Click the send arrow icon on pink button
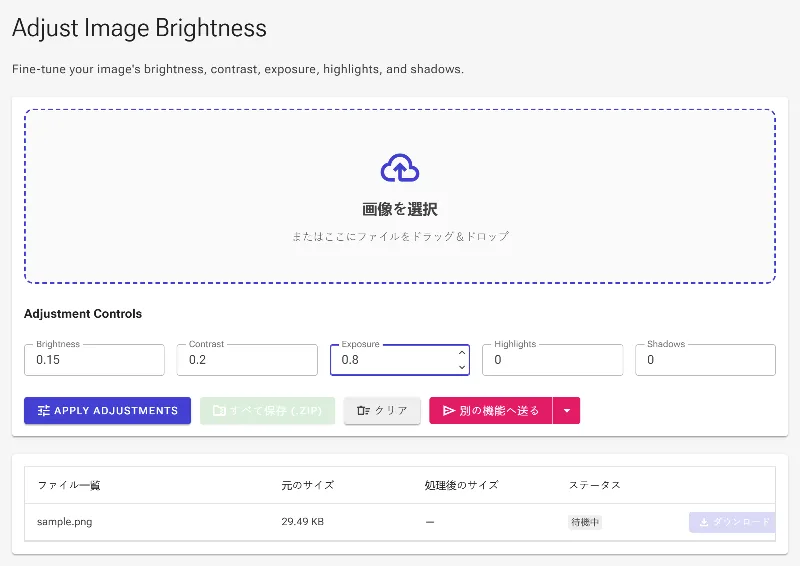Viewport: 800px width, 566px height. point(448,411)
